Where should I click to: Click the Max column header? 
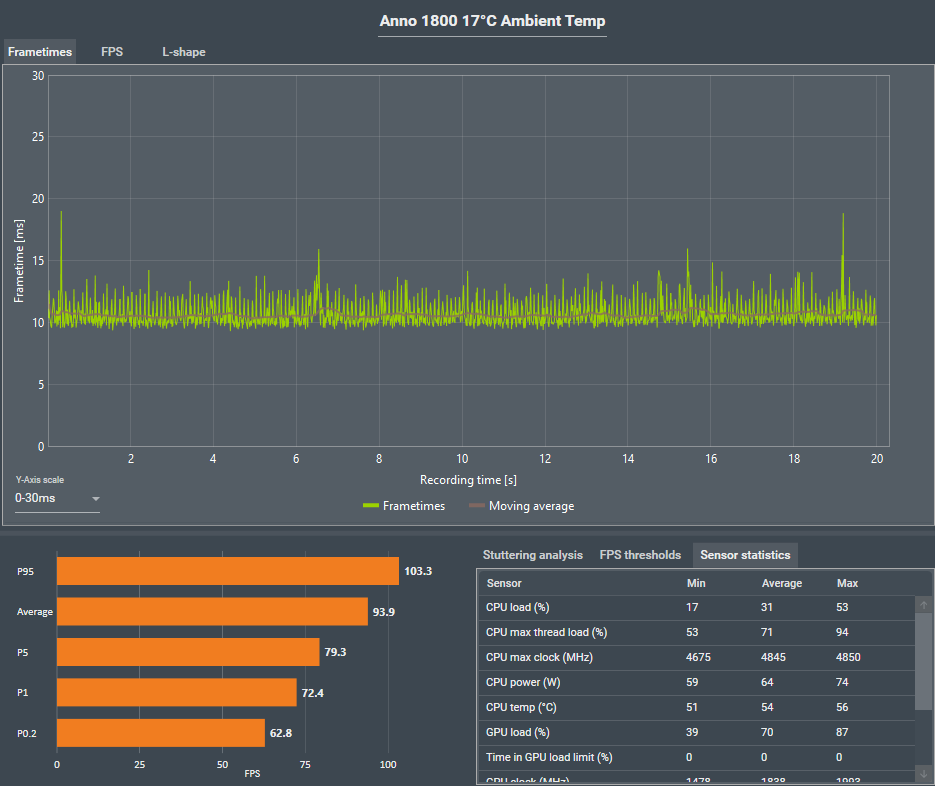(847, 583)
